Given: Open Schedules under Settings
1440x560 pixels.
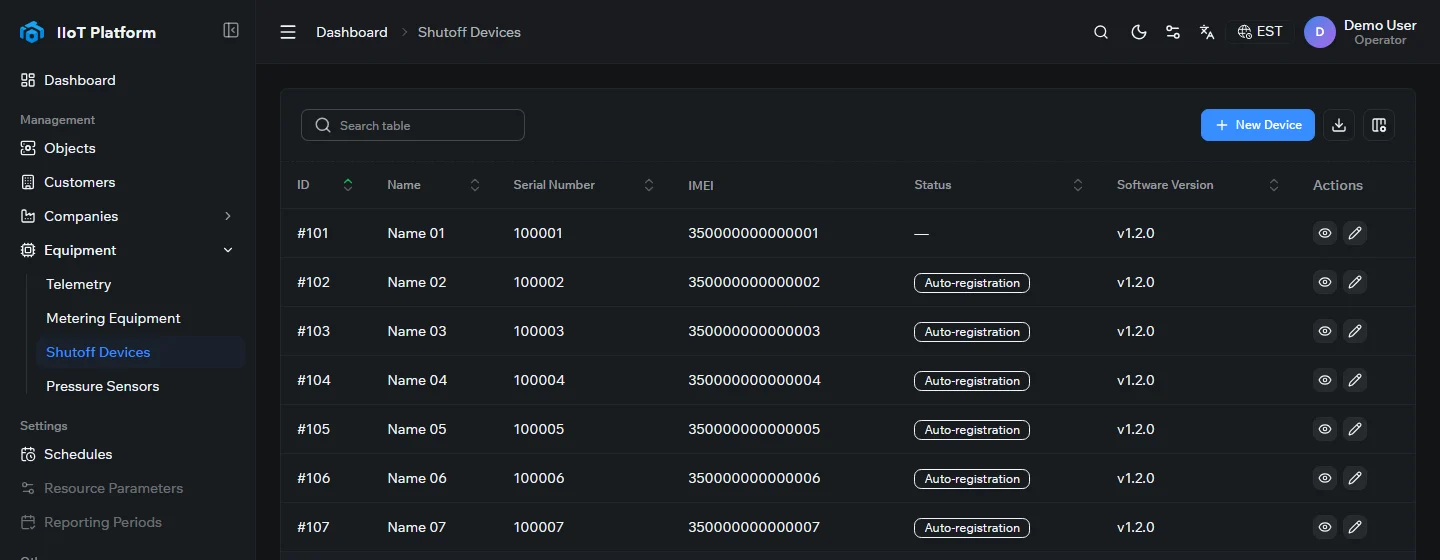Looking at the screenshot, I should coord(128,454).
